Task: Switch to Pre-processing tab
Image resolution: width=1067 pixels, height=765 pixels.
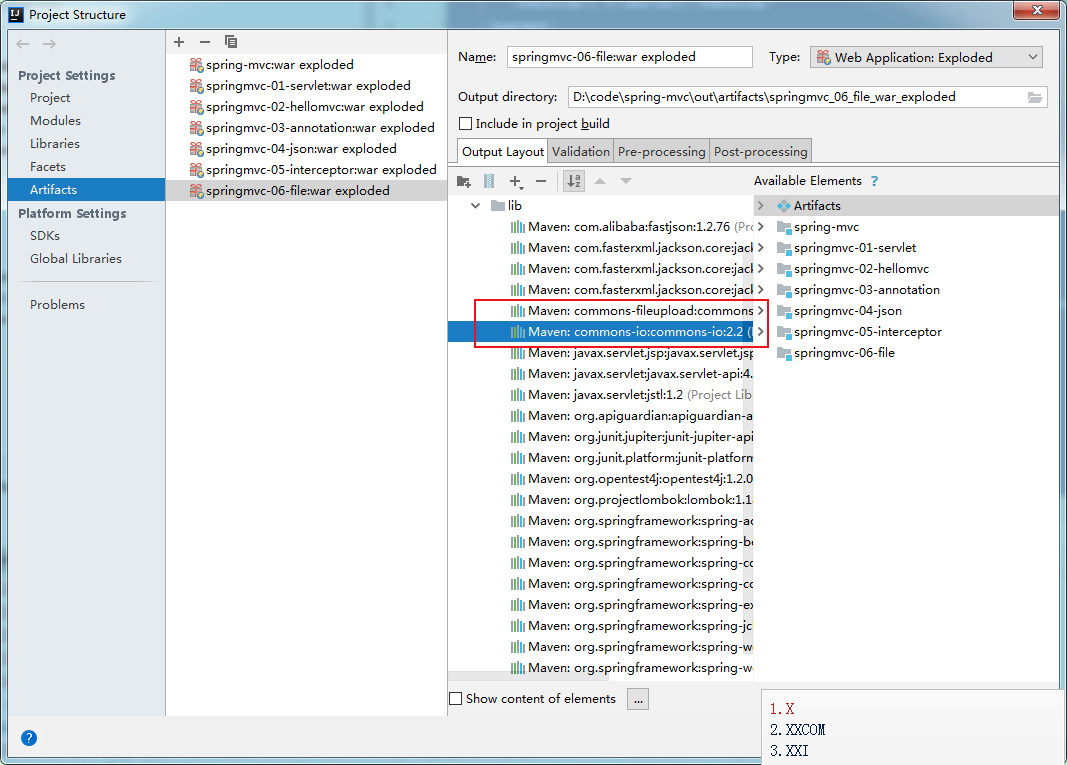Action: pos(661,152)
